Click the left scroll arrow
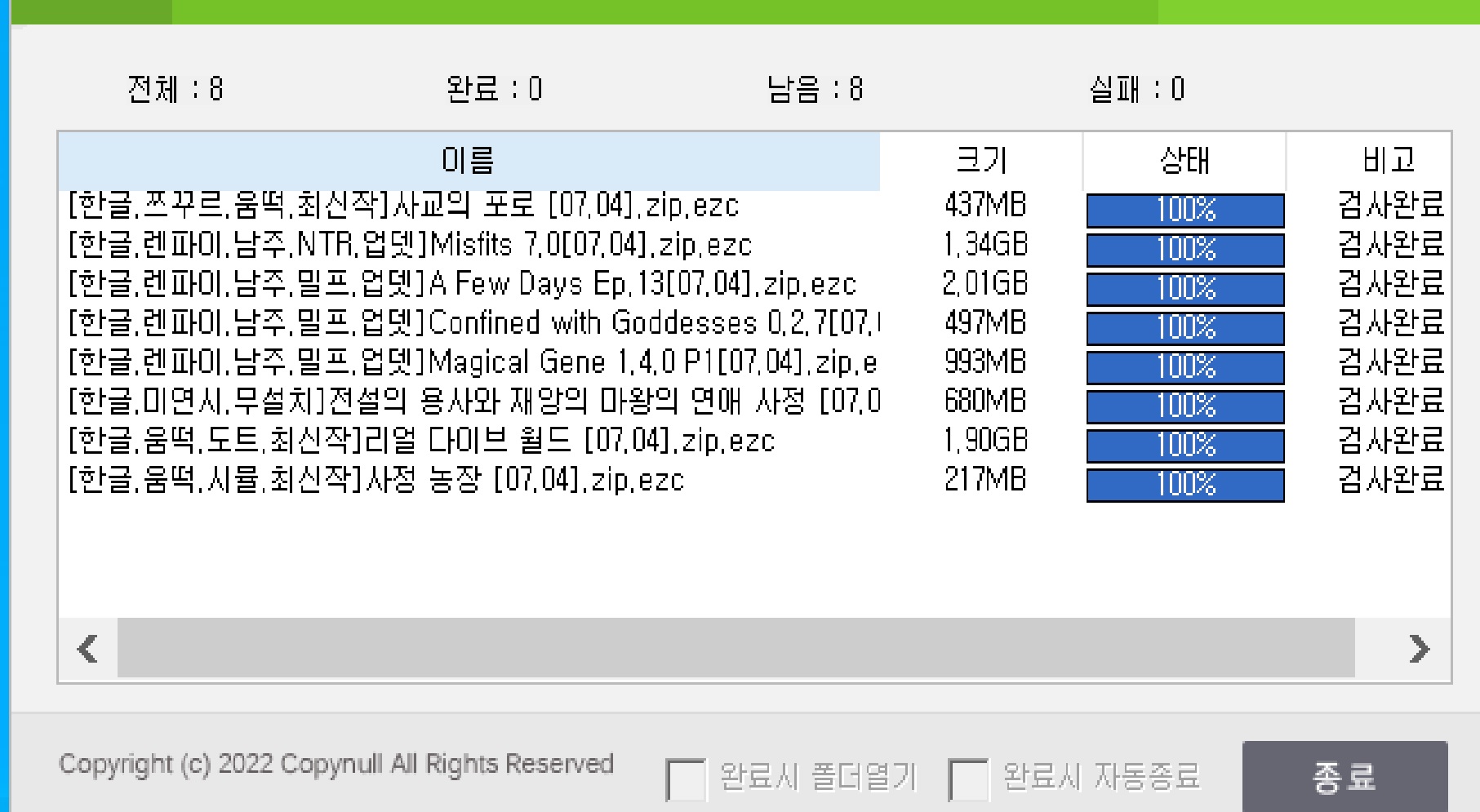 (x=87, y=650)
